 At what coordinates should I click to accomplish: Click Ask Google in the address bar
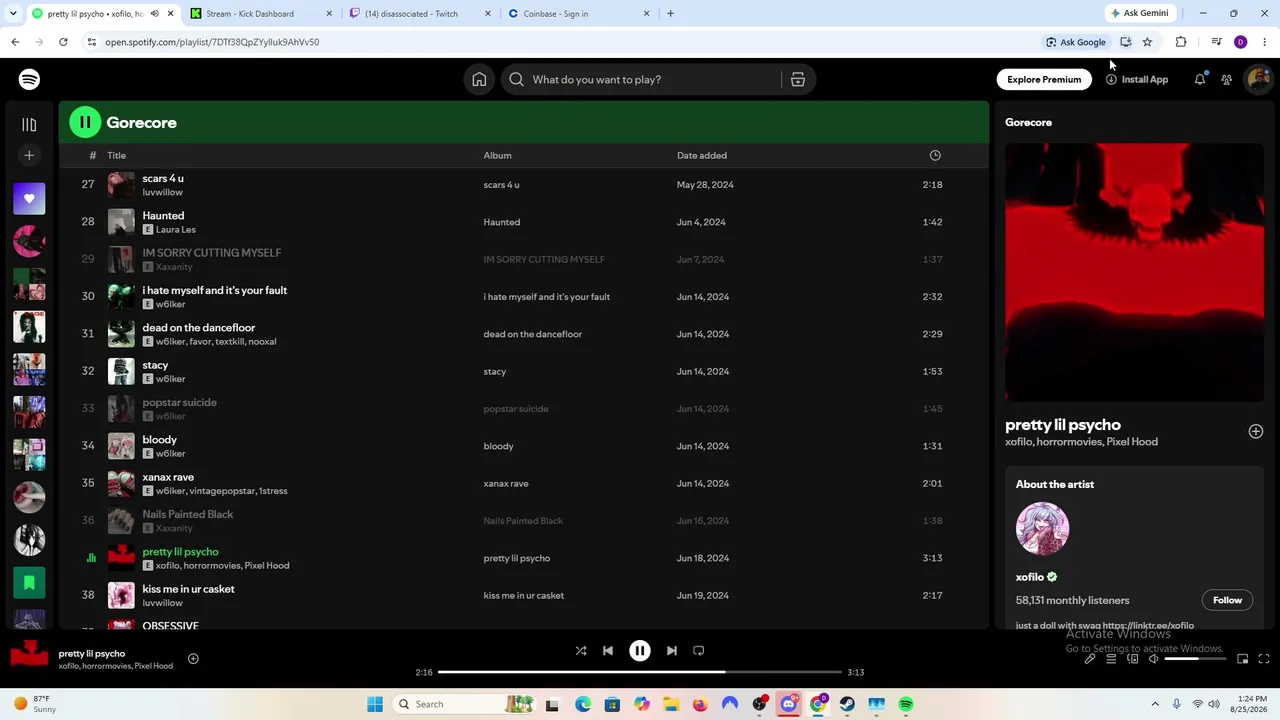(x=1075, y=42)
